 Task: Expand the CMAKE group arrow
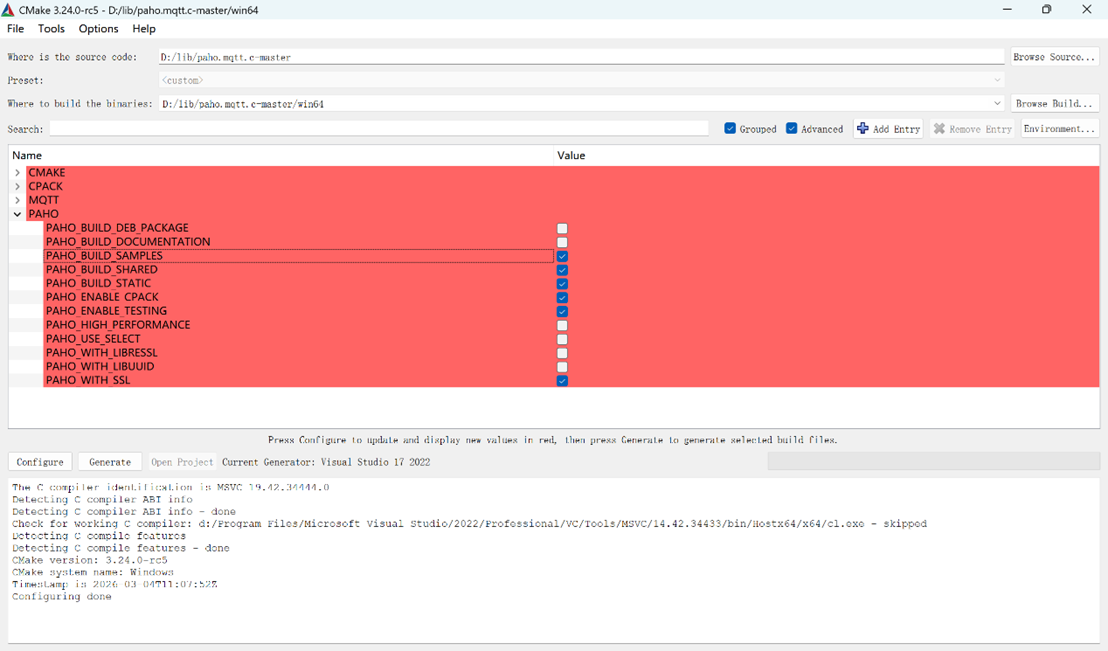pyautogui.click(x=18, y=172)
